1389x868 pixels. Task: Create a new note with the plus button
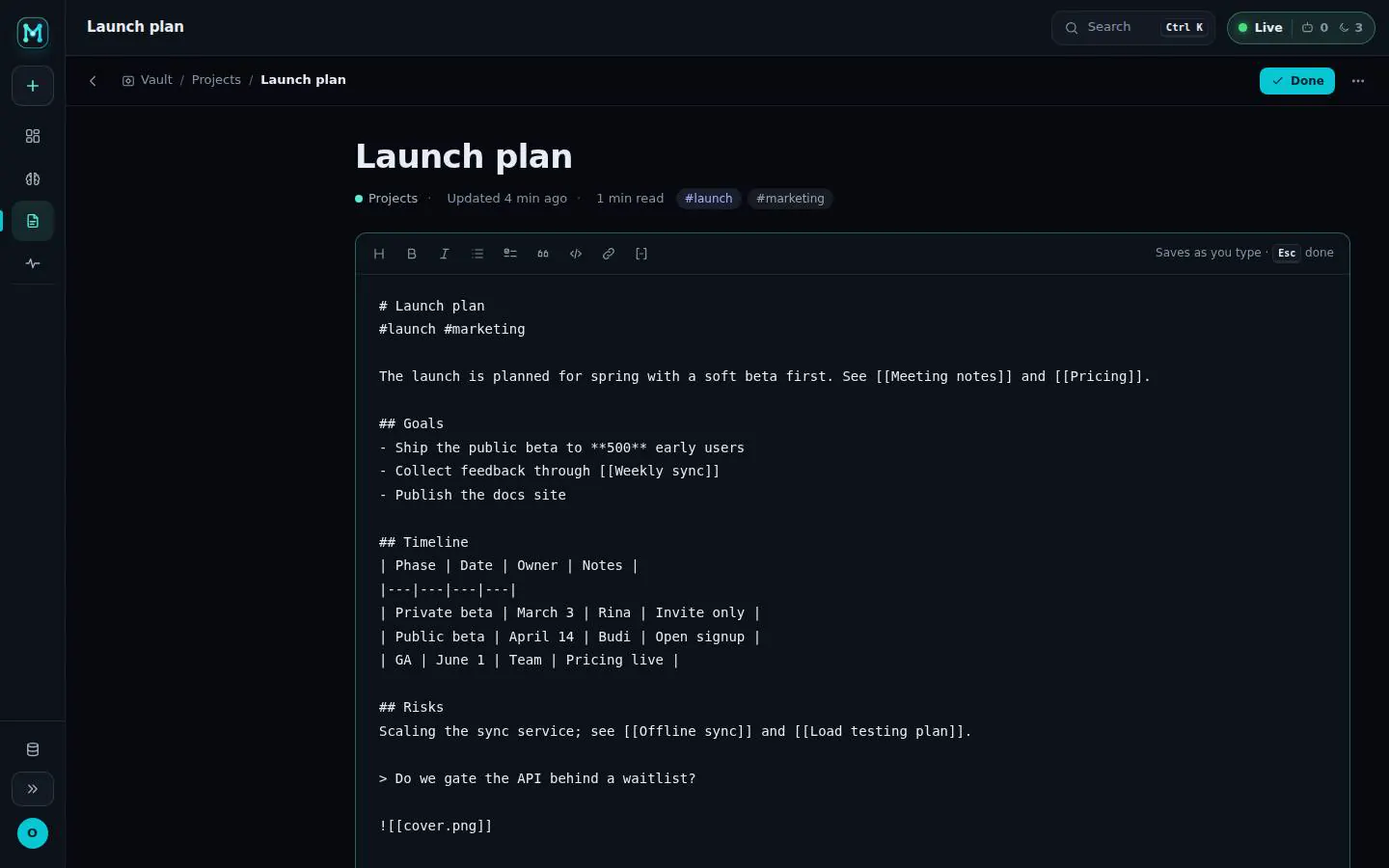pyautogui.click(x=33, y=86)
